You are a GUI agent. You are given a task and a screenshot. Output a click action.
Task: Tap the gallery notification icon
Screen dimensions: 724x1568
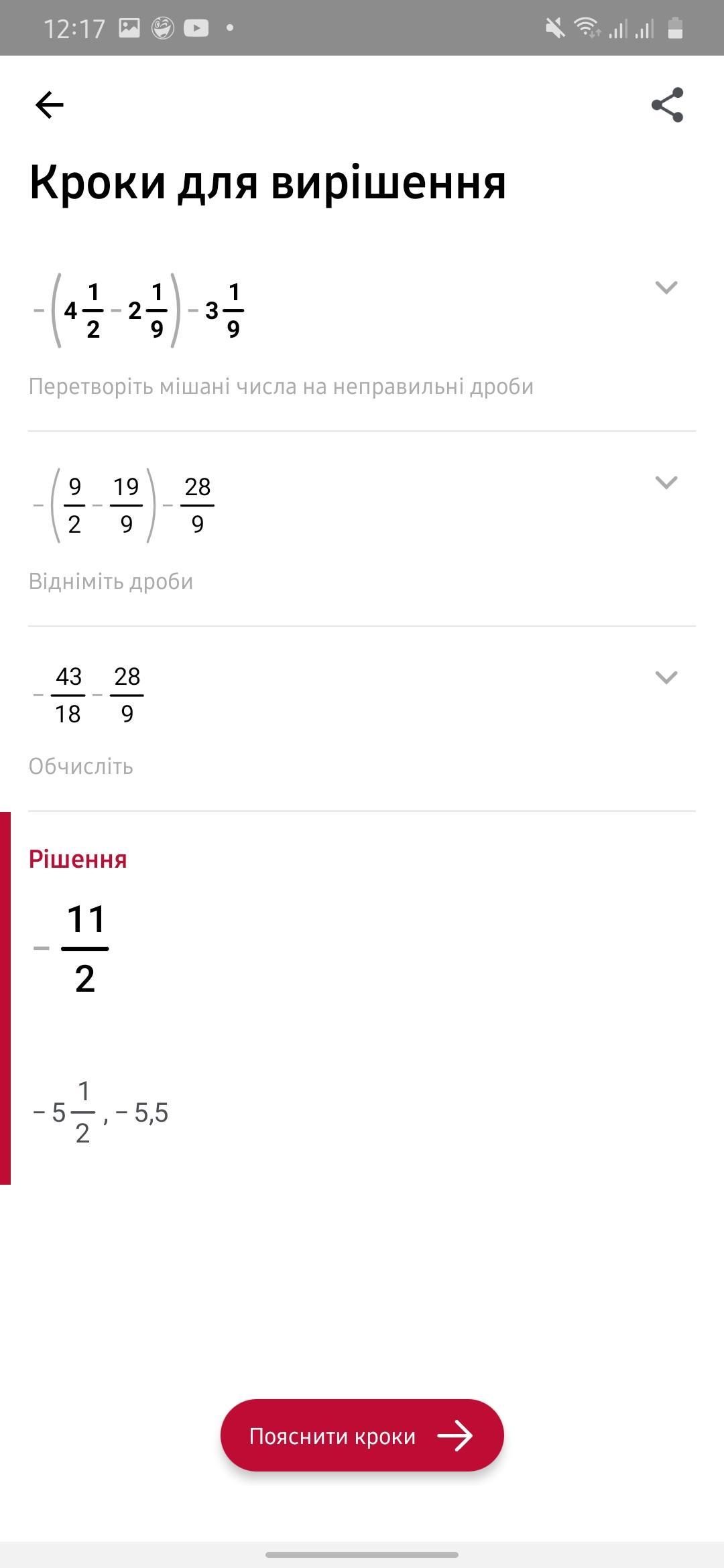coord(129,28)
